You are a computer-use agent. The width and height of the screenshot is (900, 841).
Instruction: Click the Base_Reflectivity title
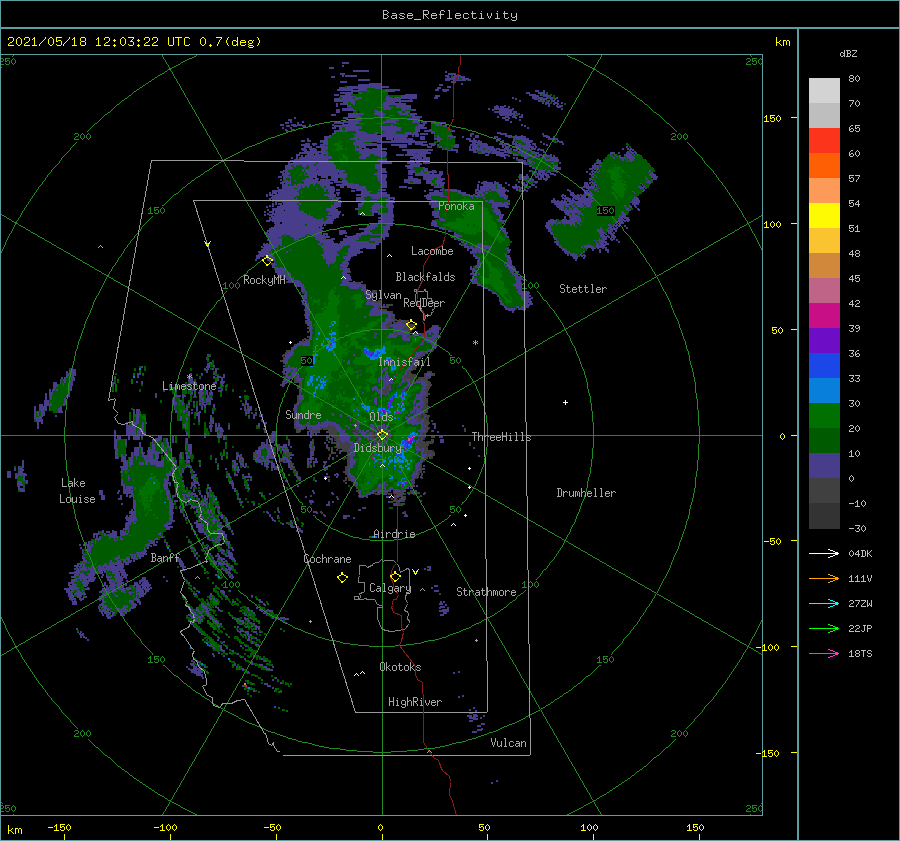(x=450, y=15)
